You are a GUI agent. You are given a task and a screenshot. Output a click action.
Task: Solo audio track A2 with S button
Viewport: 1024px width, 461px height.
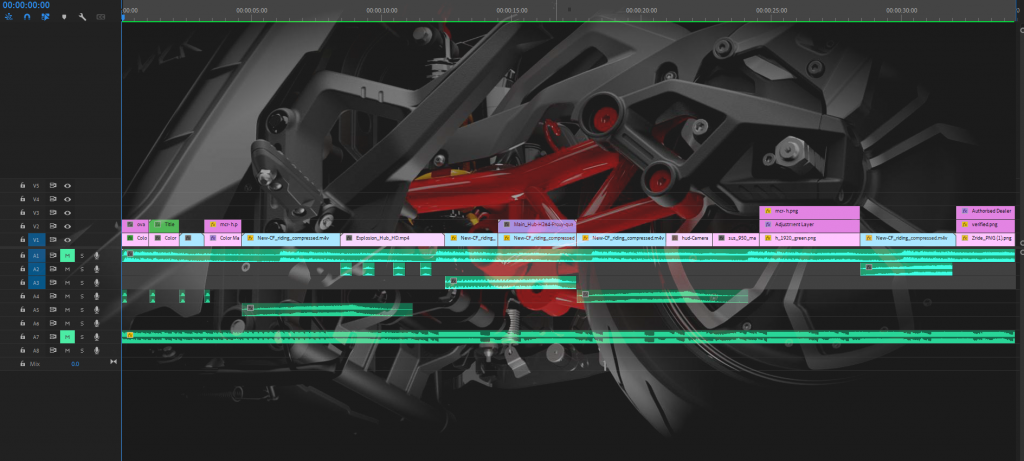tap(82, 270)
